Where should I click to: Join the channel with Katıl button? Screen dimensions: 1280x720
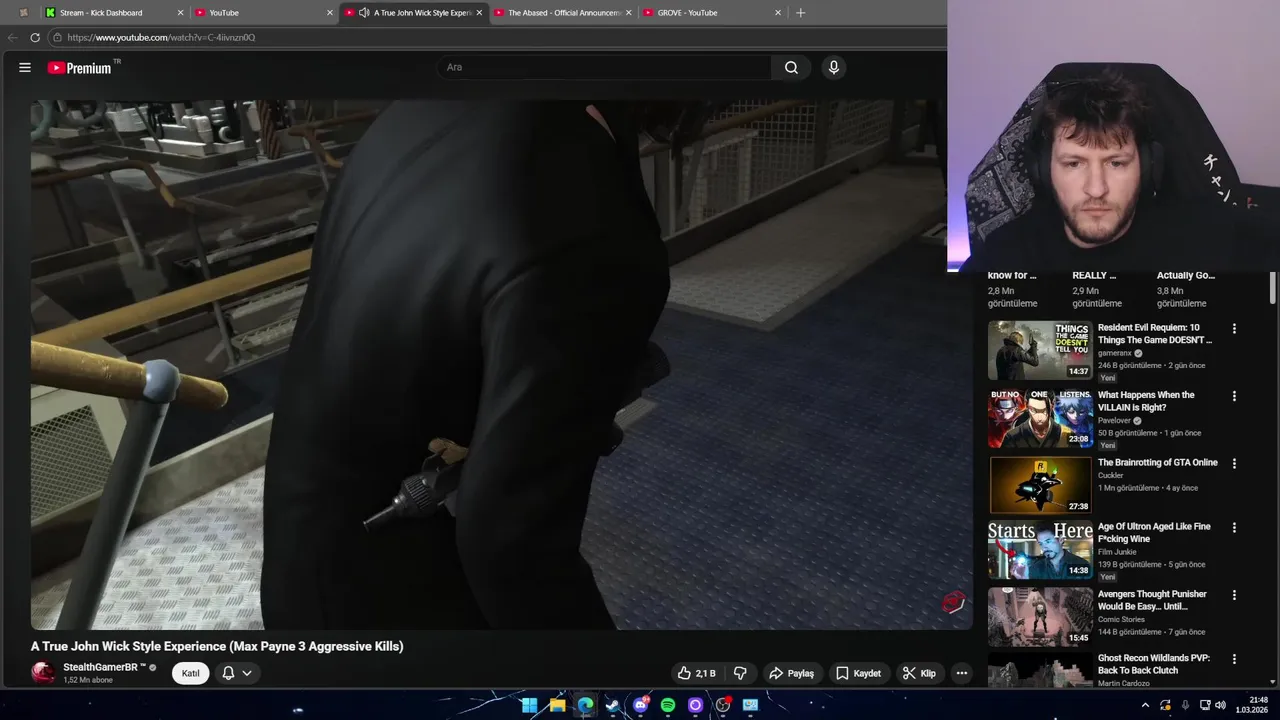pos(190,673)
